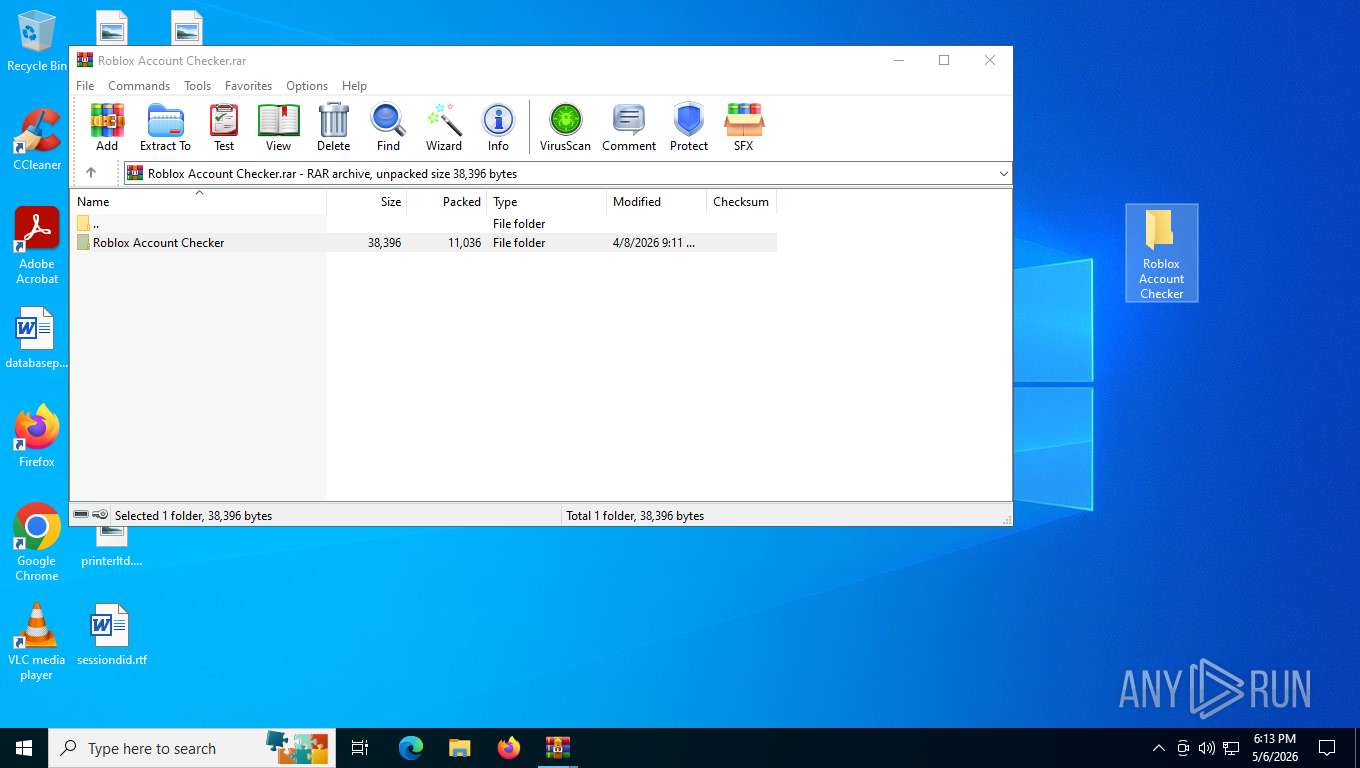Viewport: 1360px width, 768px height.
Task: Select the parent '..' folder row
Action: pyautogui.click(x=423, y=223)
